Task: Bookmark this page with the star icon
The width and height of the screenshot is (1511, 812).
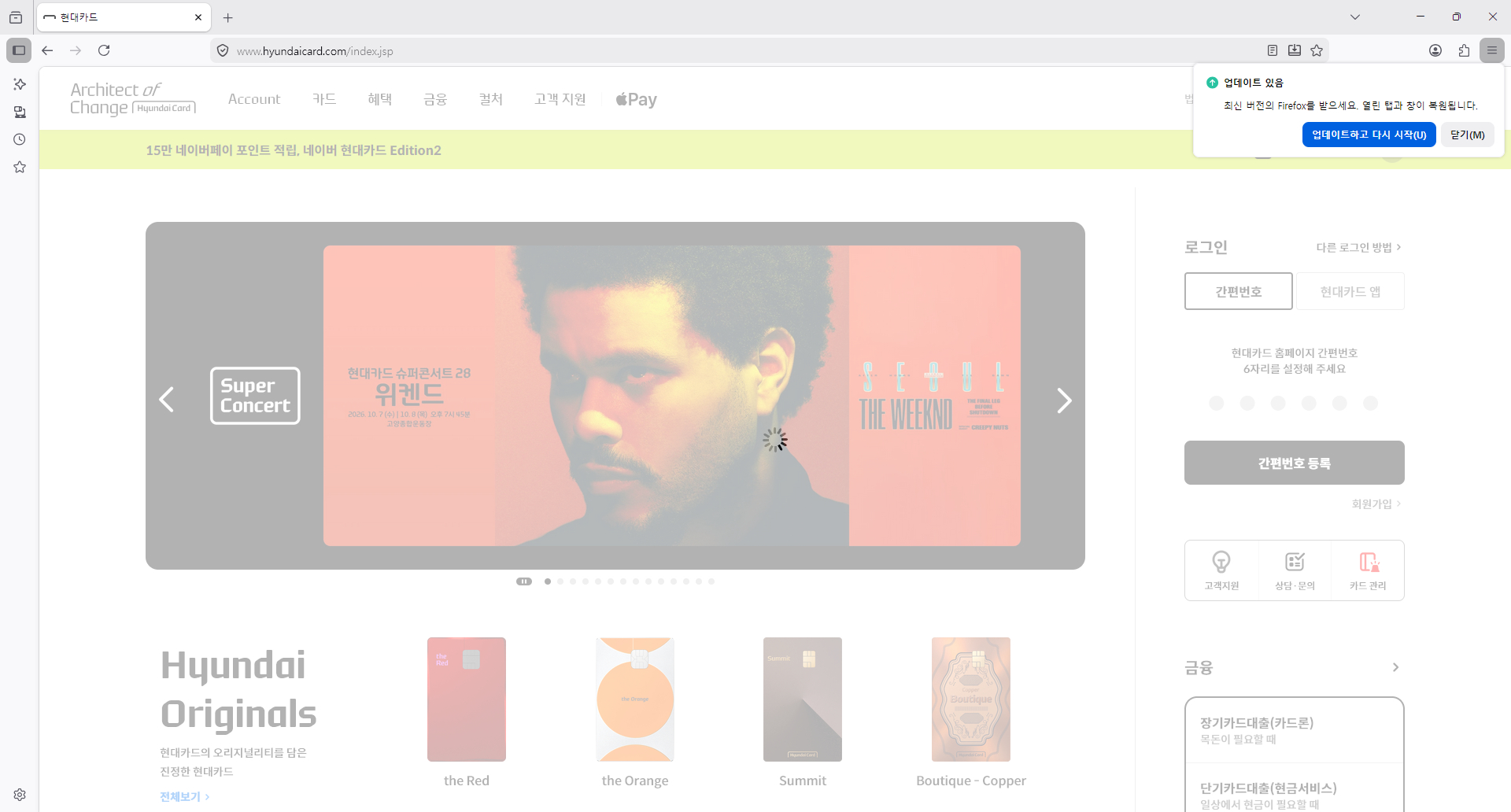Action: point(1317,50)
